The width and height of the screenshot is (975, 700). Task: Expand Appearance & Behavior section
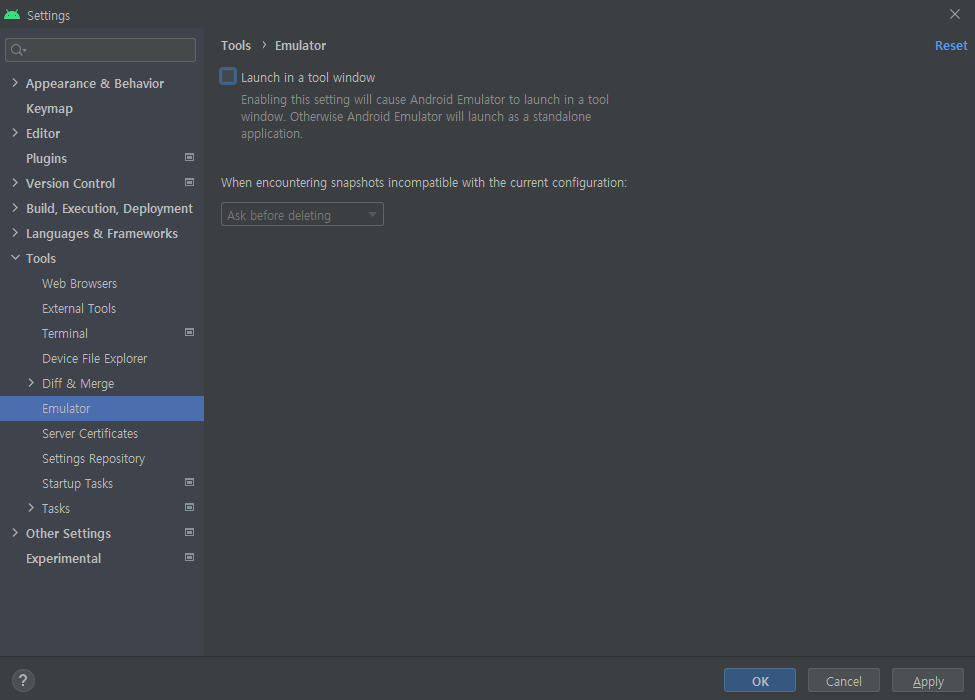15,83
